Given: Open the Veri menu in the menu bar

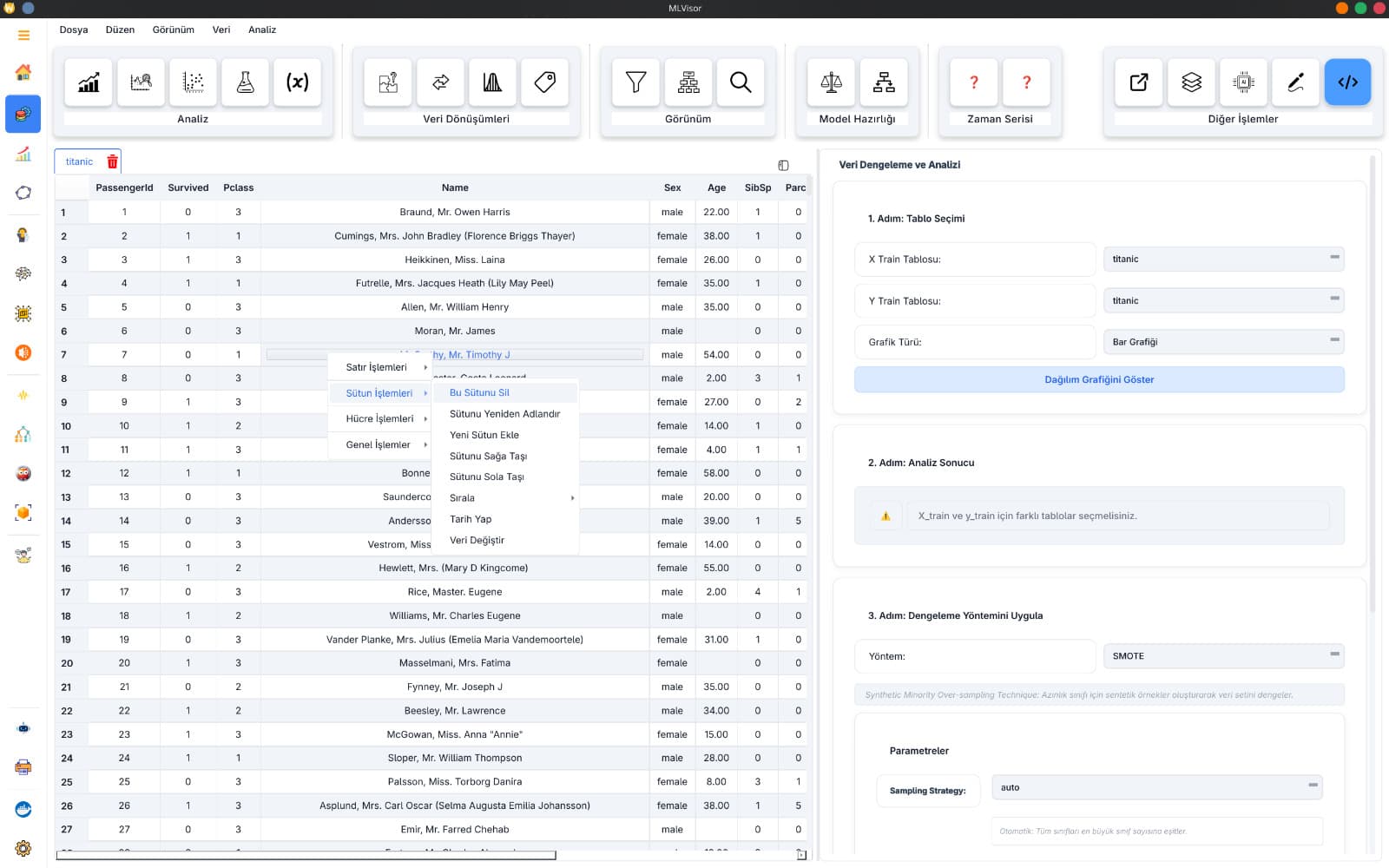Looking at the screenshot, I should (x=221, y=30).
